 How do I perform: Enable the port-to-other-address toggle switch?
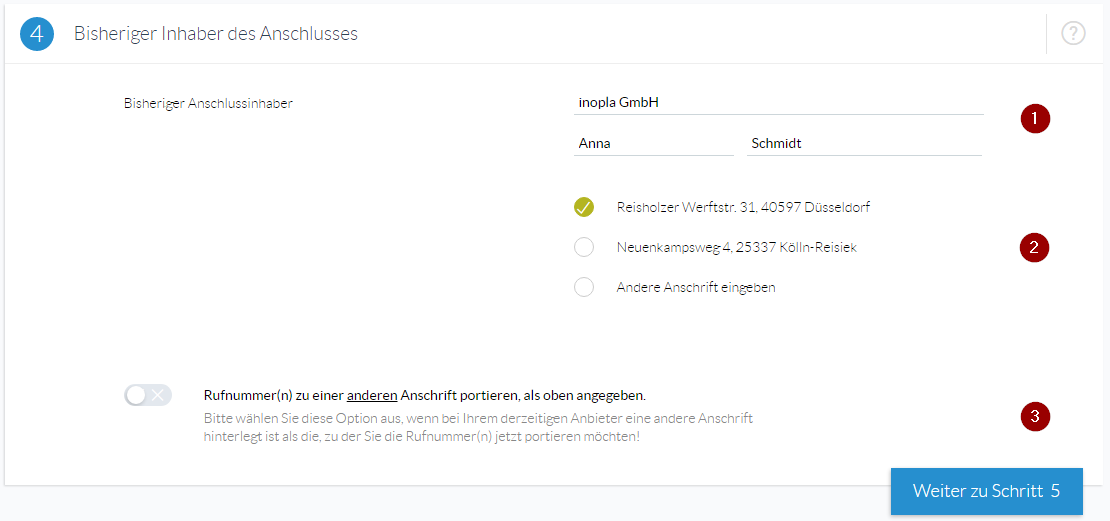tap(148, 395)
